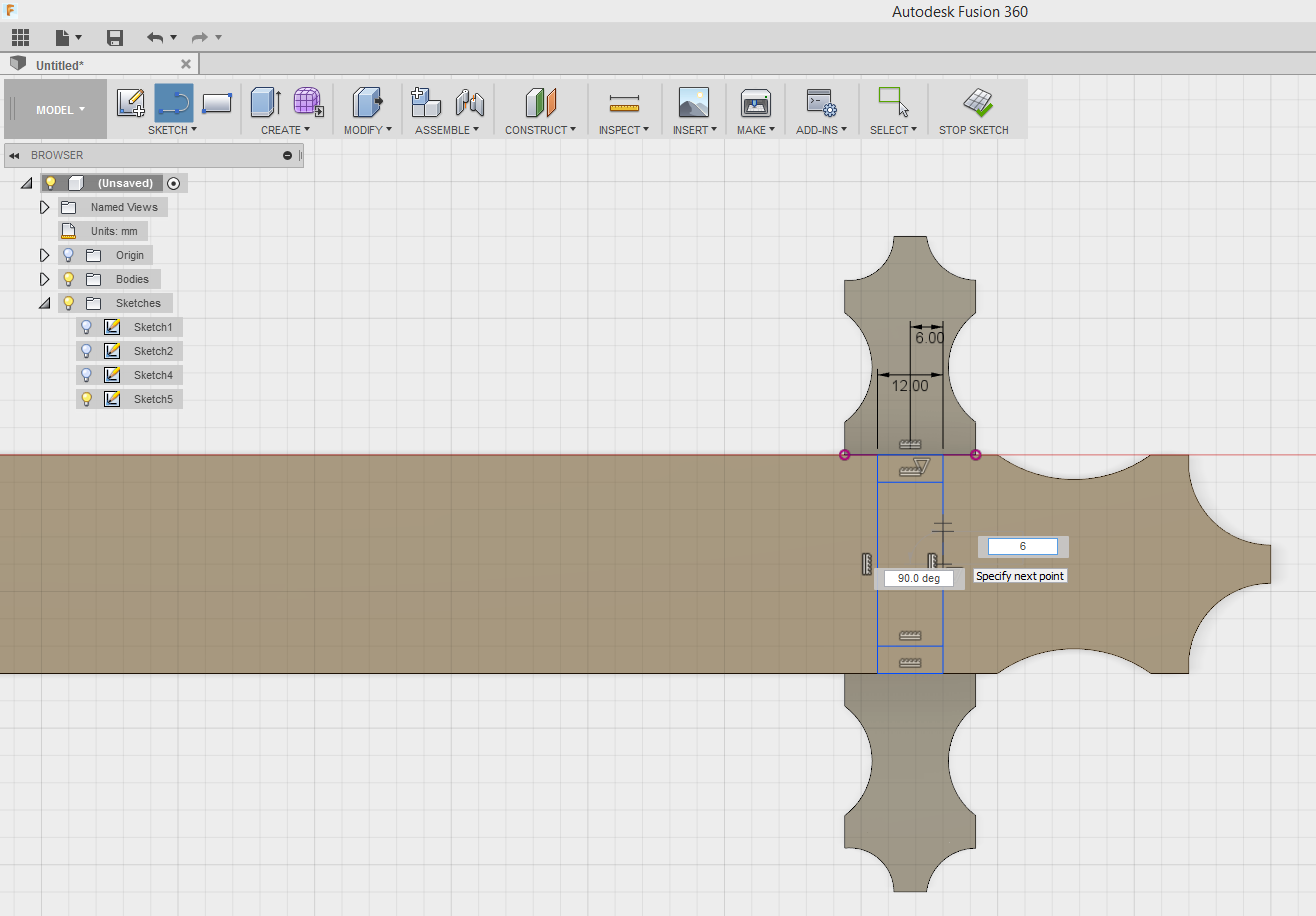This screenshot has width=1316, height=916.
Task: Open the data panel grid icon
Action: [x=20, y=38]
